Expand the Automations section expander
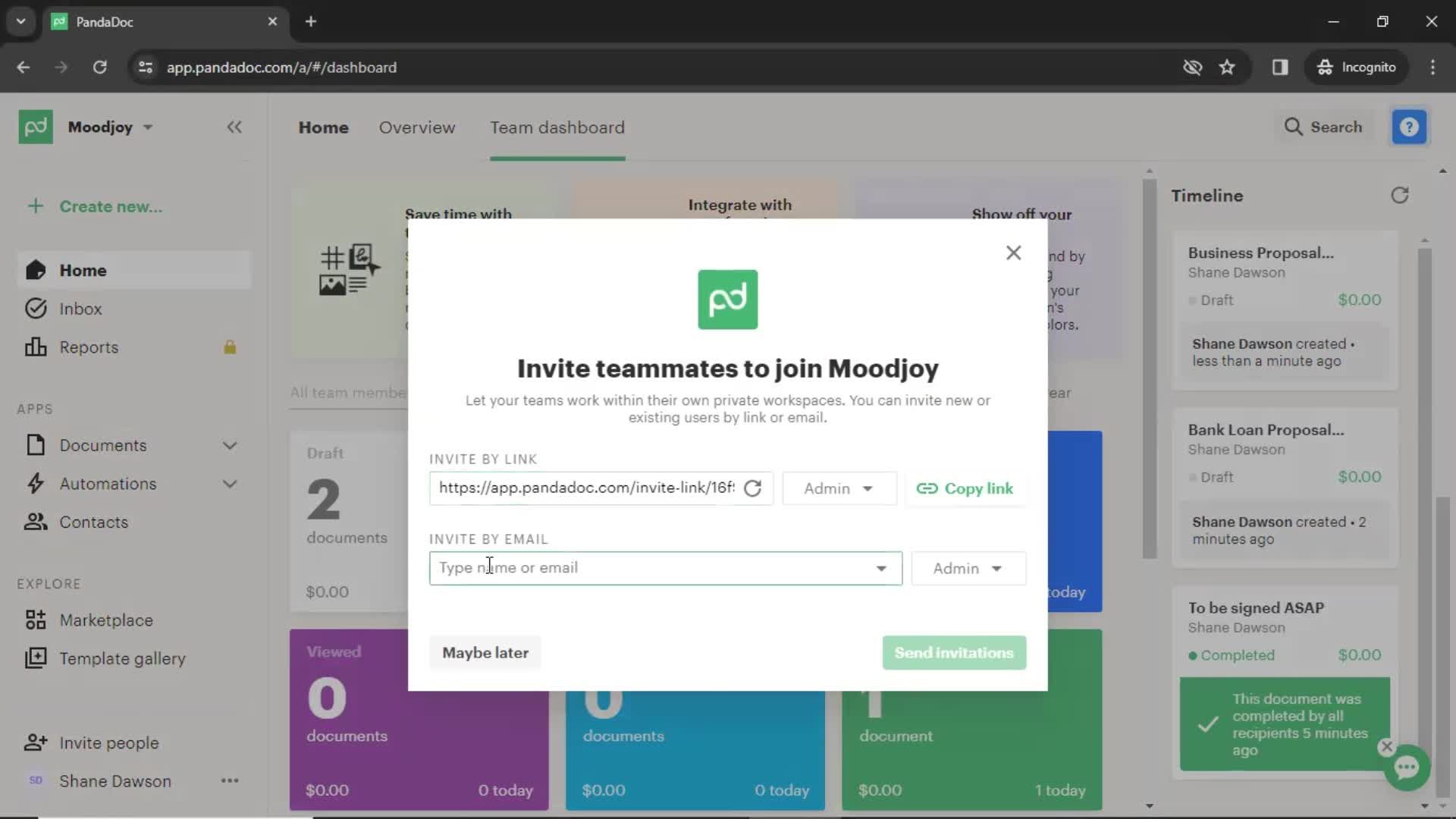 [x=229, y=483]
